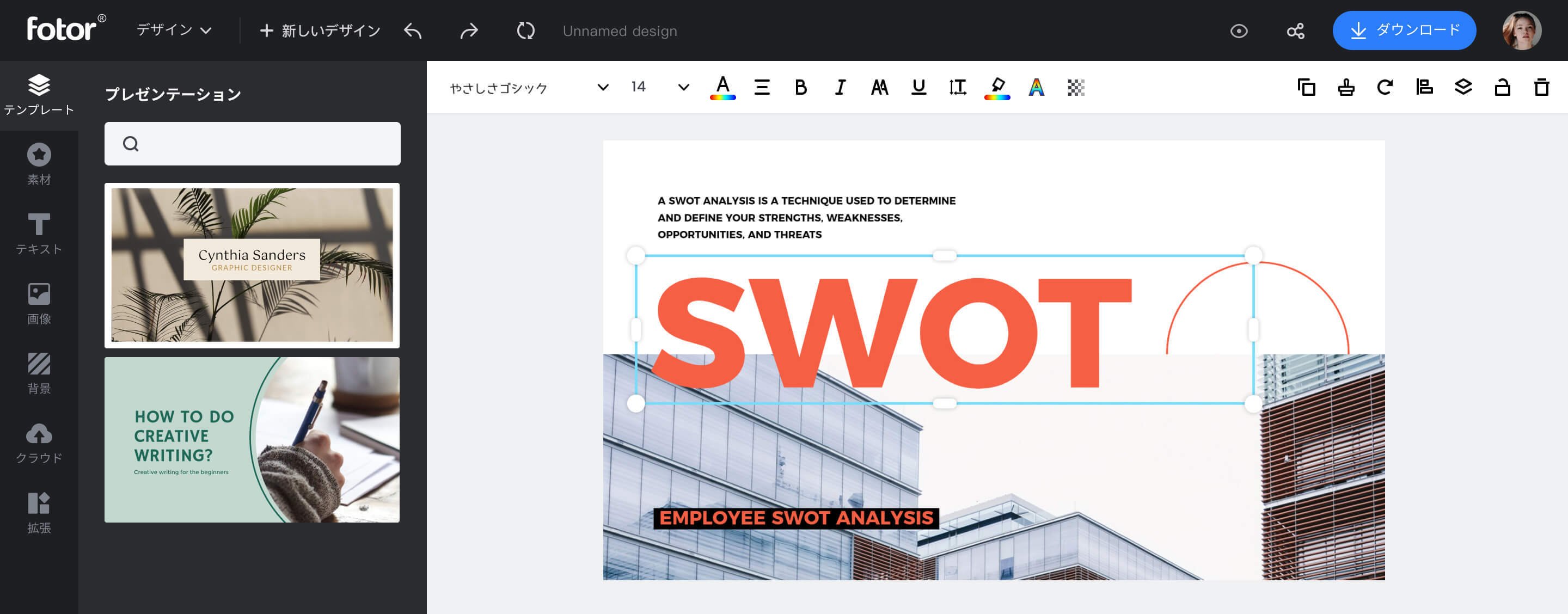Open the line spacing tool

958,88
